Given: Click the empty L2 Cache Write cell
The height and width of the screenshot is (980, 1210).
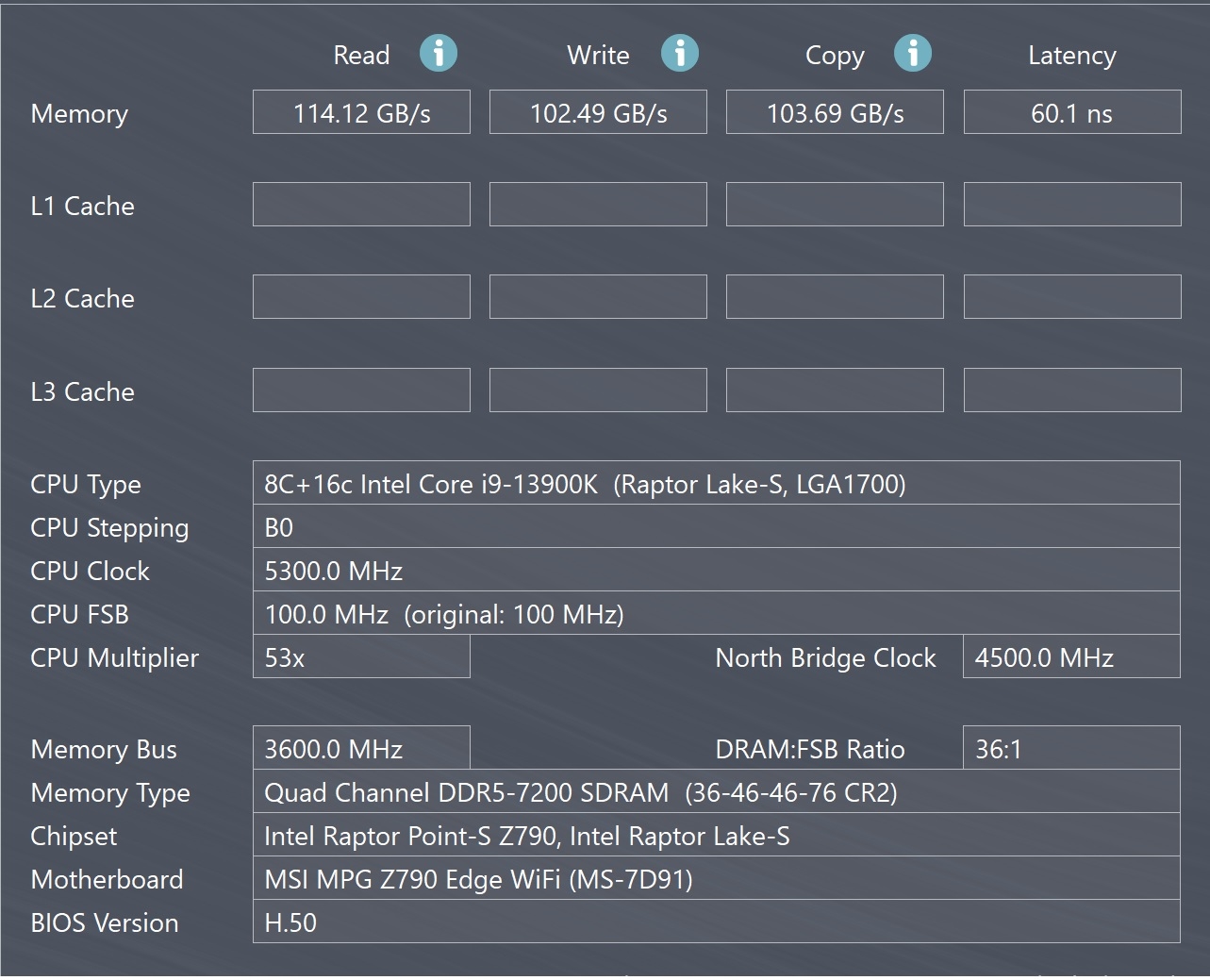Looking at the screenshot, I should [598, 297].
